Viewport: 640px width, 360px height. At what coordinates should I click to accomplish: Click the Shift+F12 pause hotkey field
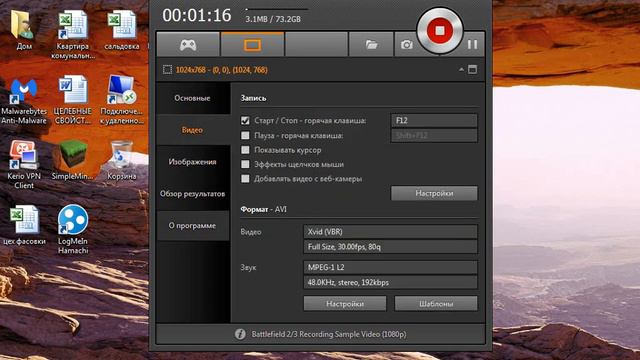coord(434,135)
